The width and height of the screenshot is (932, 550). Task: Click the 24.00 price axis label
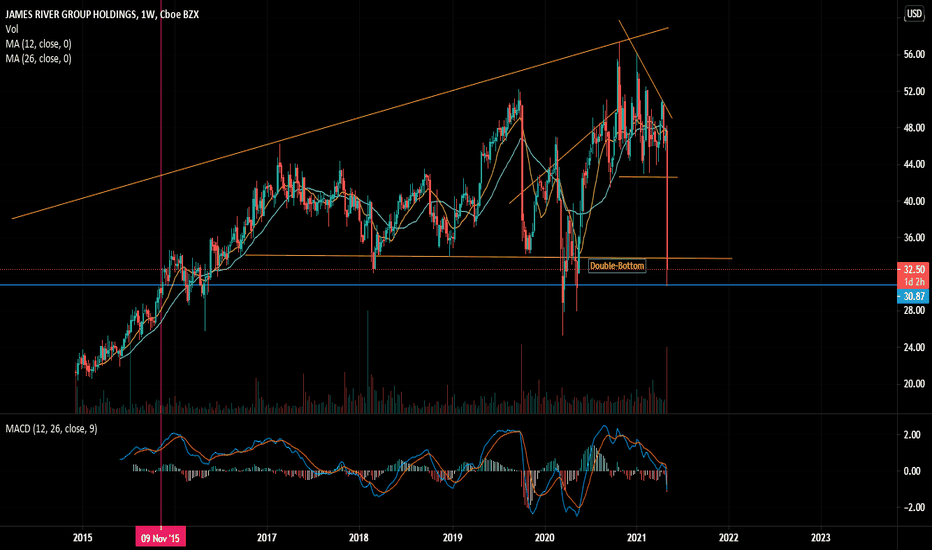point(914,347)
